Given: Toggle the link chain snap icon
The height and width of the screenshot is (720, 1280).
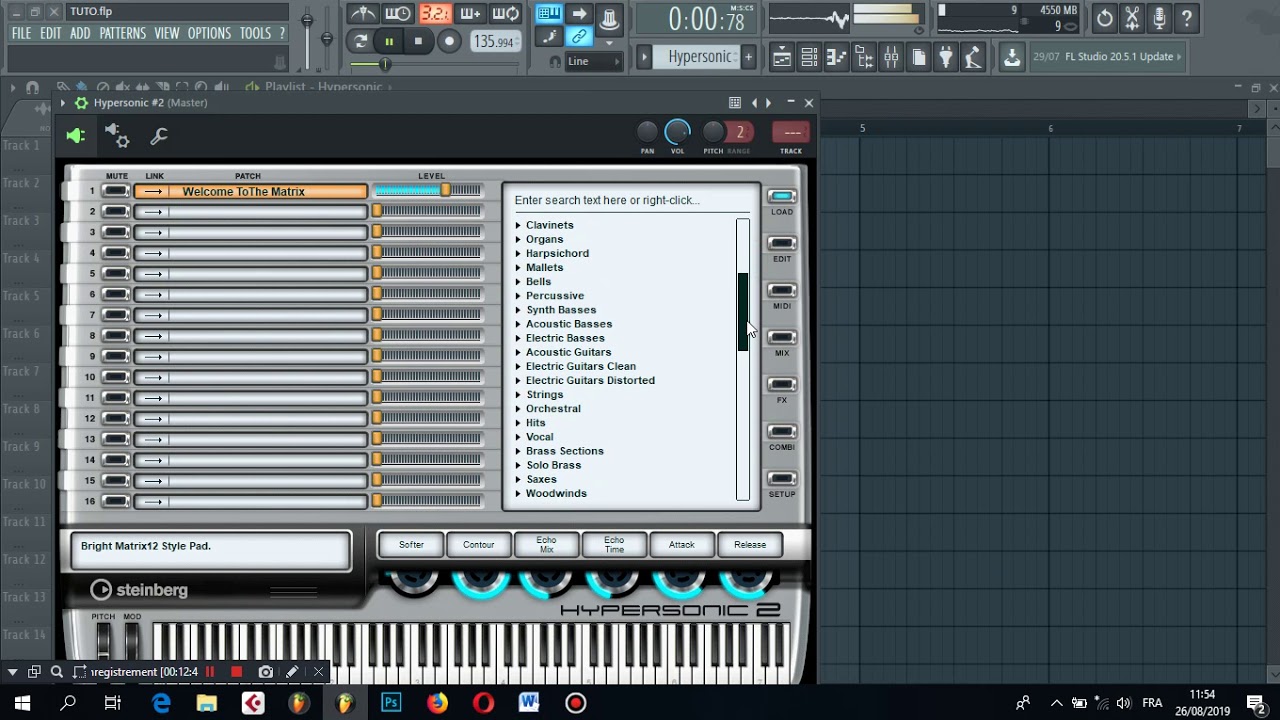Looking at the screenshot, I should click(579, 37).
